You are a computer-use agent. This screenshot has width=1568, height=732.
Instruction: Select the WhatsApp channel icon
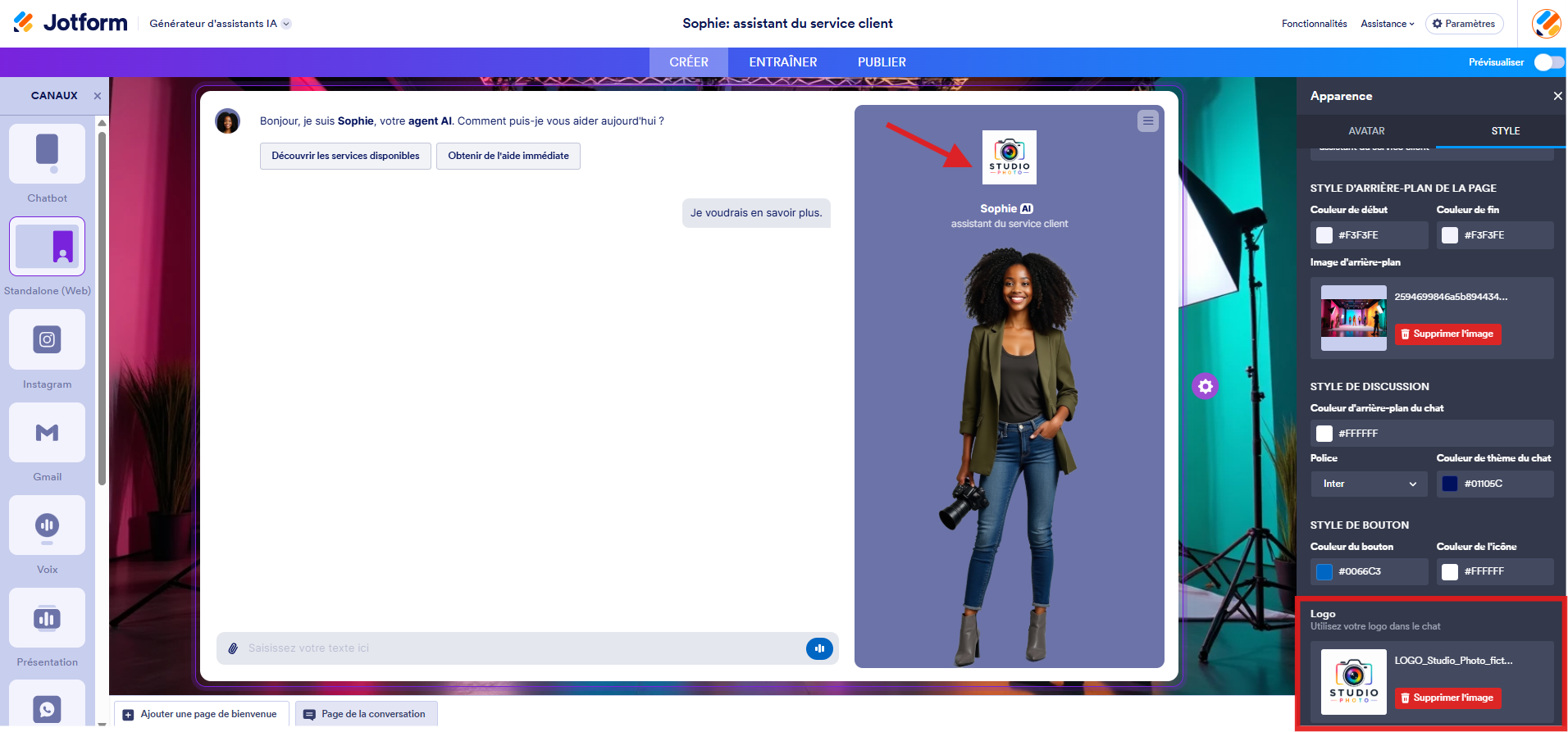pyautogui.click(x=47, y=705)
